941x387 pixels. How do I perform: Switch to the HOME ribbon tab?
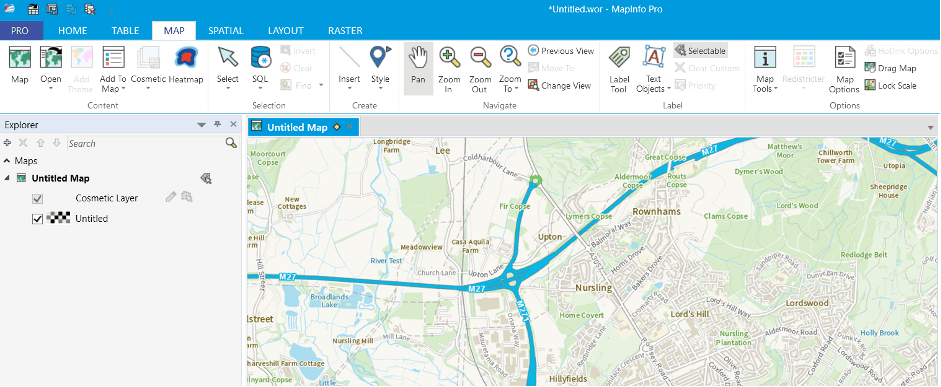pyautogui.click(x=73, y=31)
